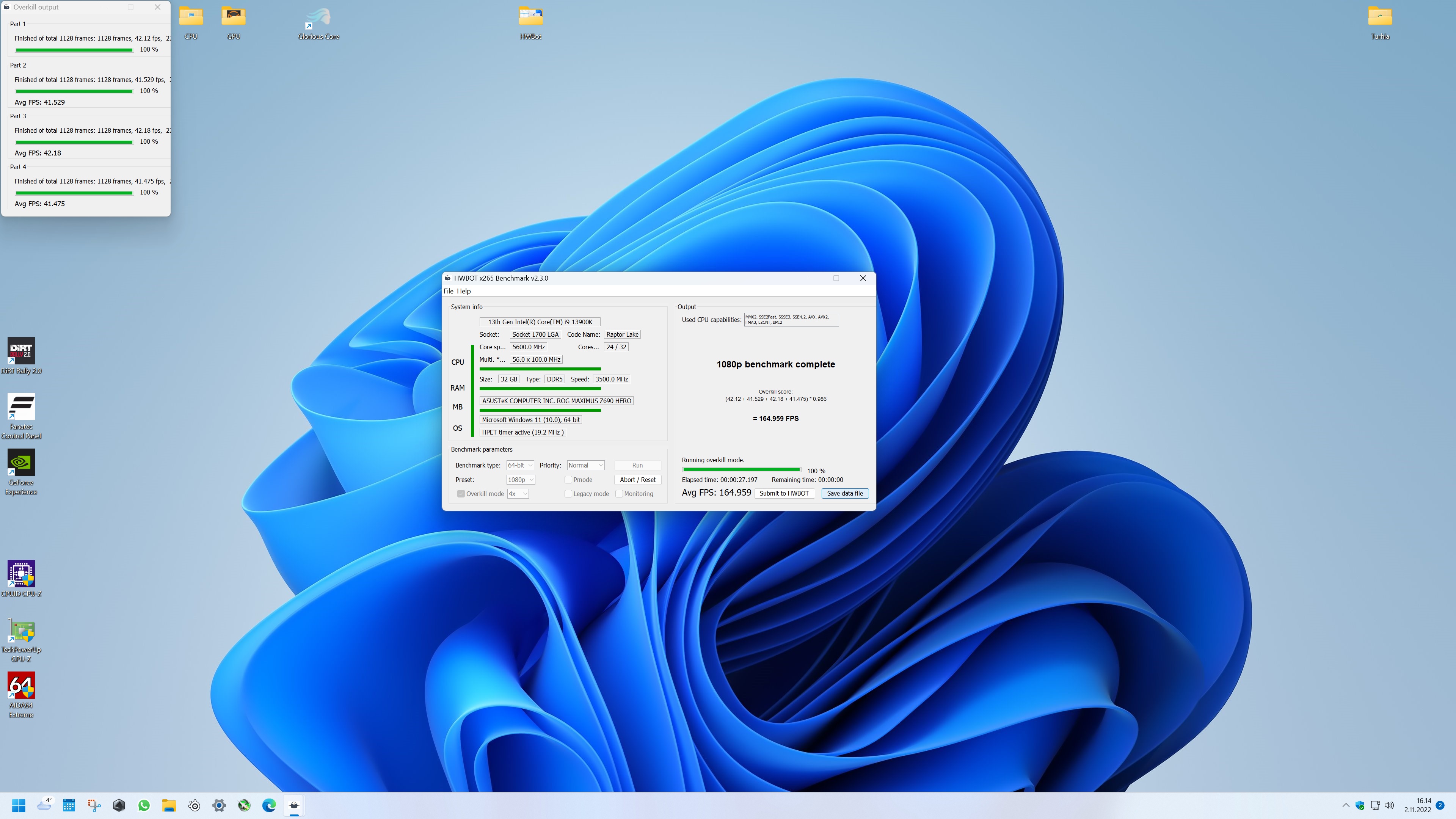Close the Overkill output window

pyautogui.click(x=158, y=7)
